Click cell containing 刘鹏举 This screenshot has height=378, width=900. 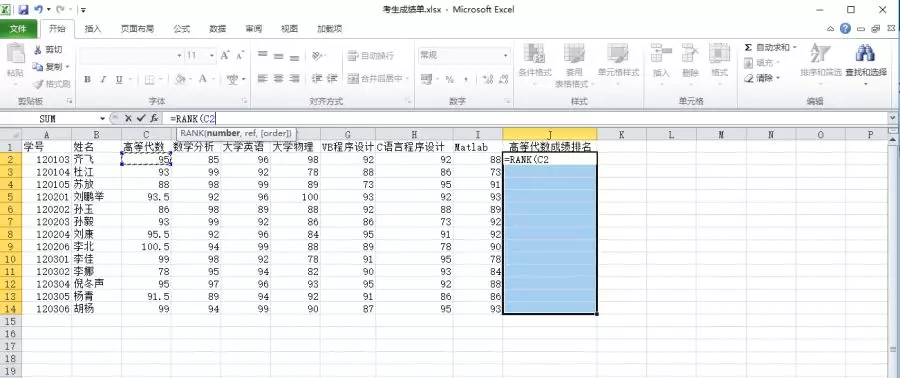96,196
